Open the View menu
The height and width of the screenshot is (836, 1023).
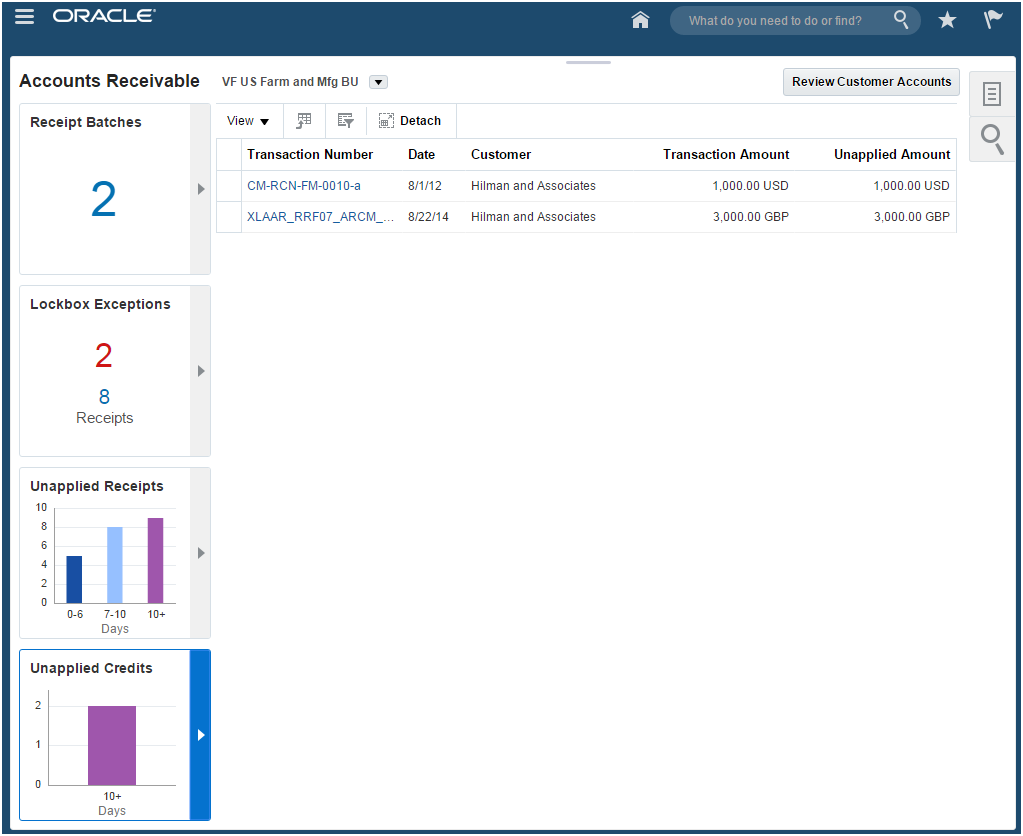(x=247, y=121)
